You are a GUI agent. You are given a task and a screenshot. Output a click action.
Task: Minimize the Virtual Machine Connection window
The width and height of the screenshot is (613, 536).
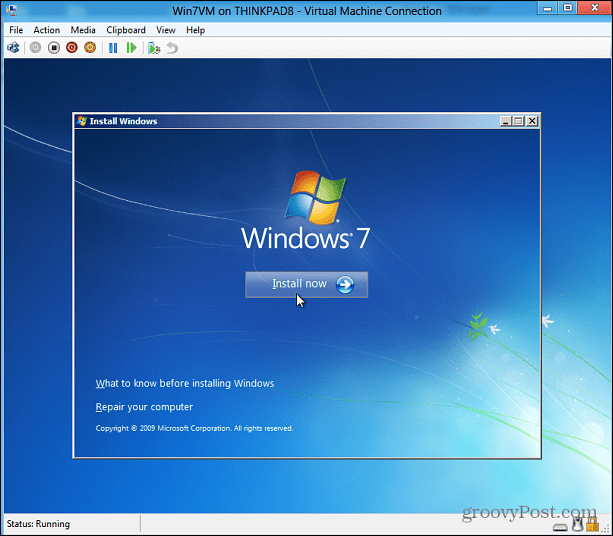[548, 8]
